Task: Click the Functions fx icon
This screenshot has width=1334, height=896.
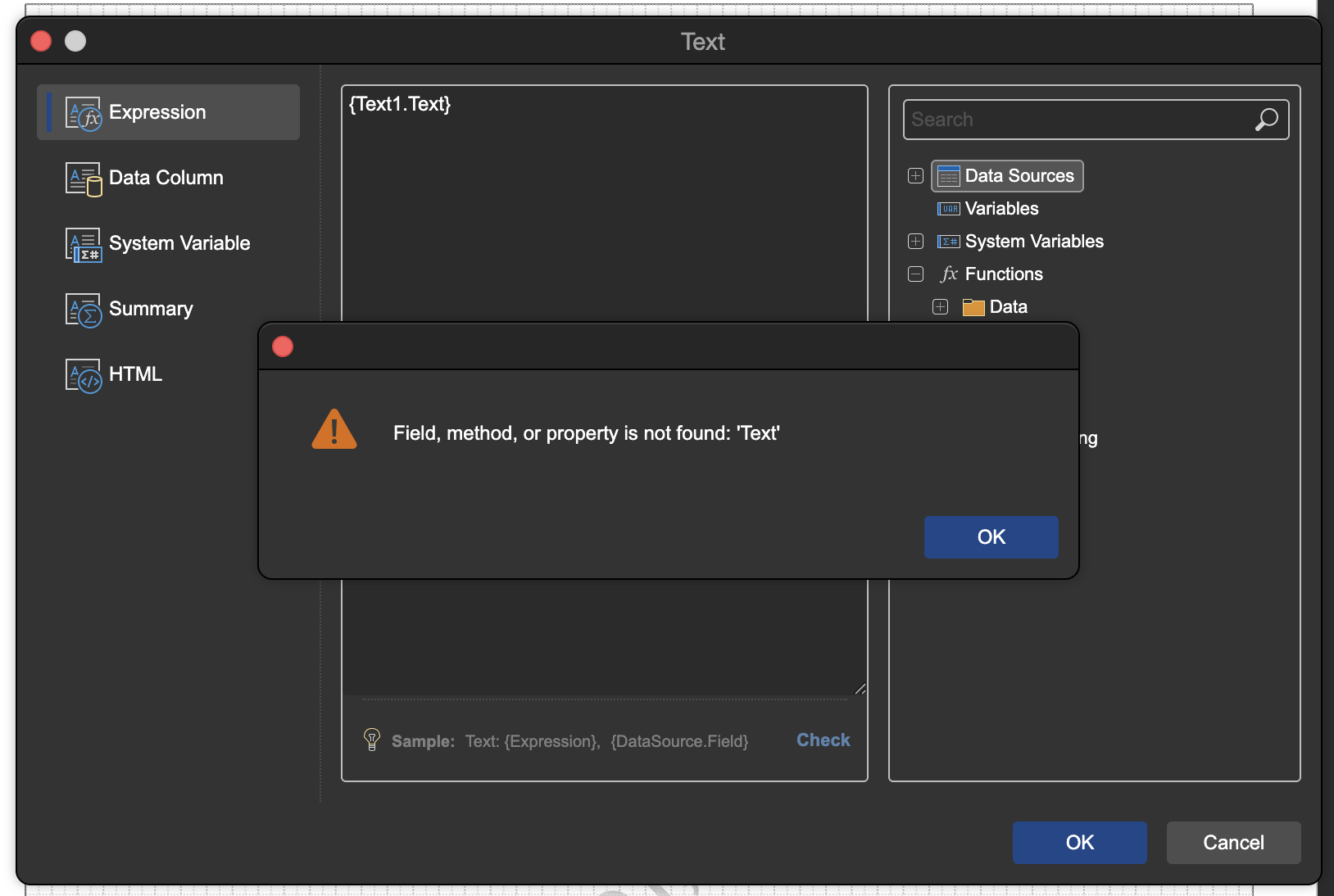Action: pyautogui.click(x=949, y=274)
